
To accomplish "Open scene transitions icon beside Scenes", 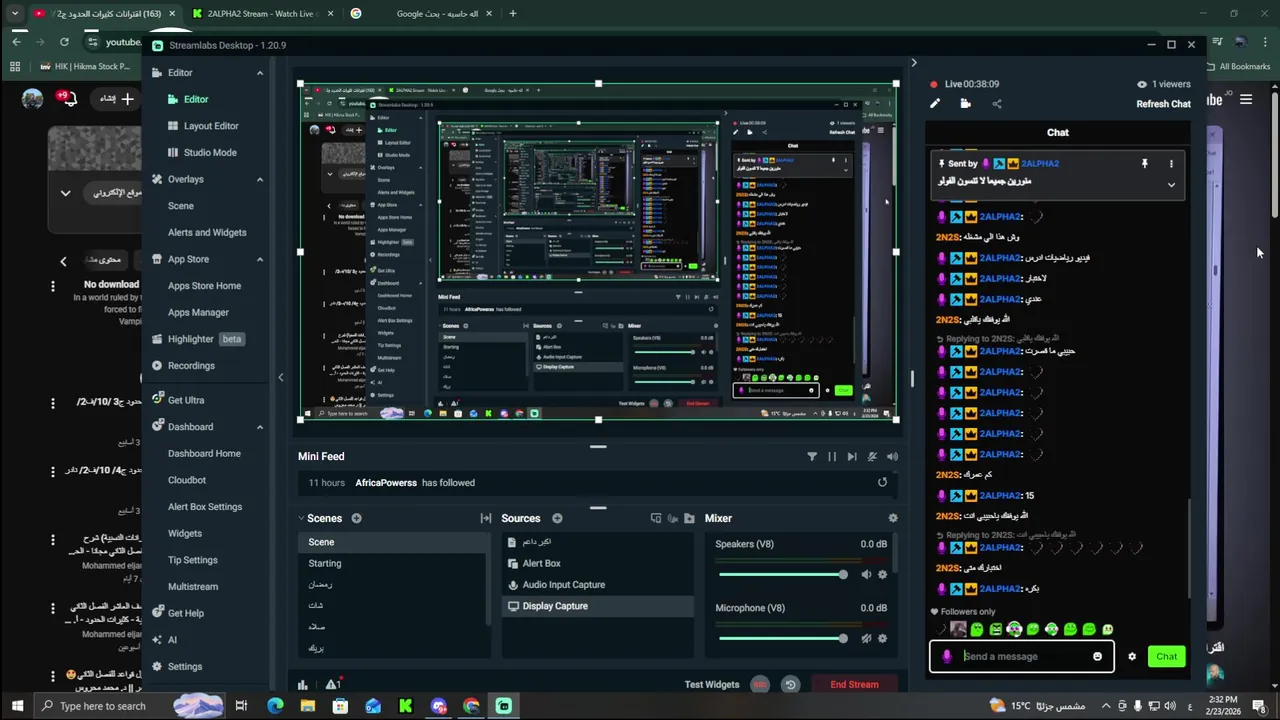I will tap(486, 518).
